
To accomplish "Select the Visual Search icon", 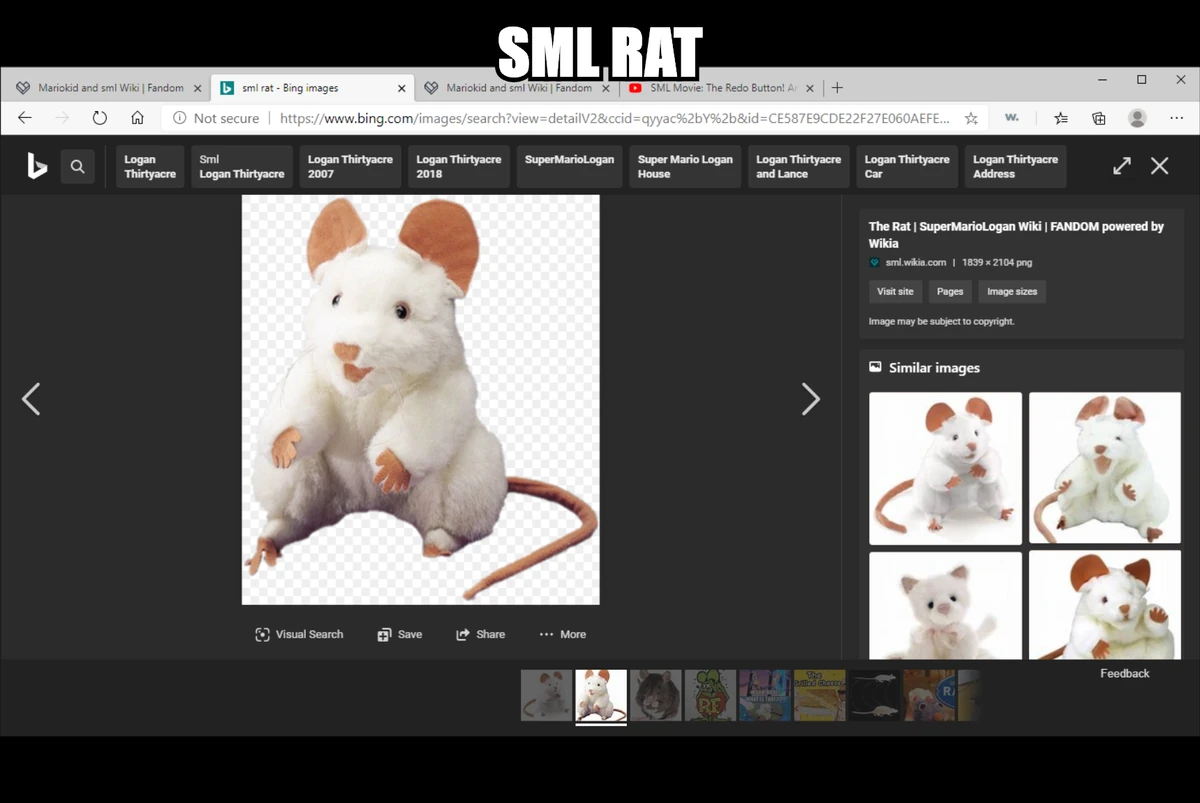I will click(x=262, y=634).
